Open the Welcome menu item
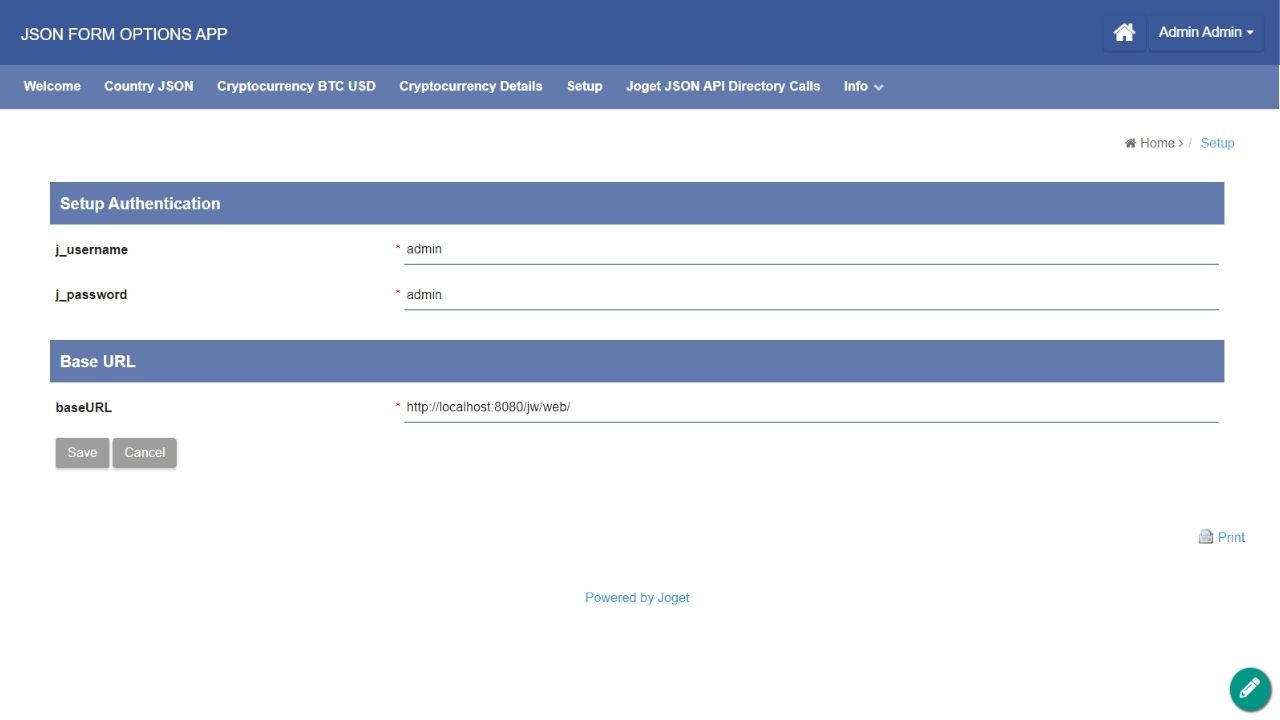 (x=52, y=86)
